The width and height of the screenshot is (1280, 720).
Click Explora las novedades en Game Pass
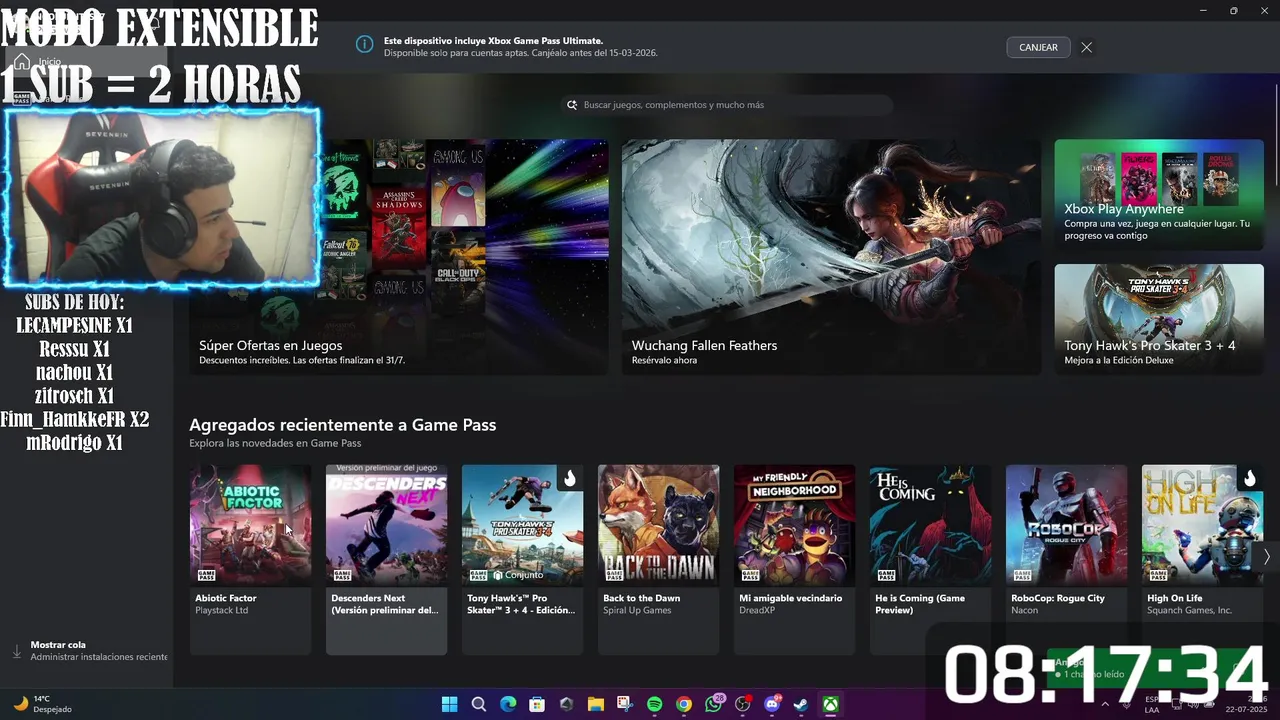[275, 443]
